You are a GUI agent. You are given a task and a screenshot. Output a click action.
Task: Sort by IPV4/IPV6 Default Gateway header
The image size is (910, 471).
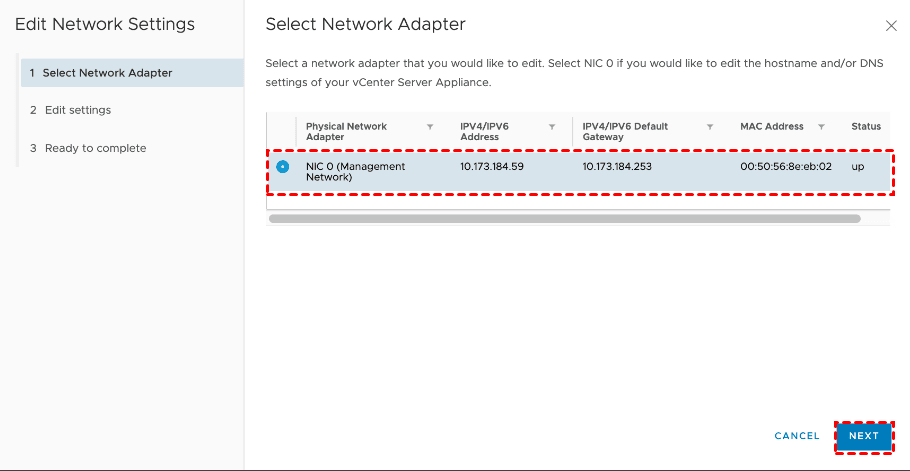625,132
